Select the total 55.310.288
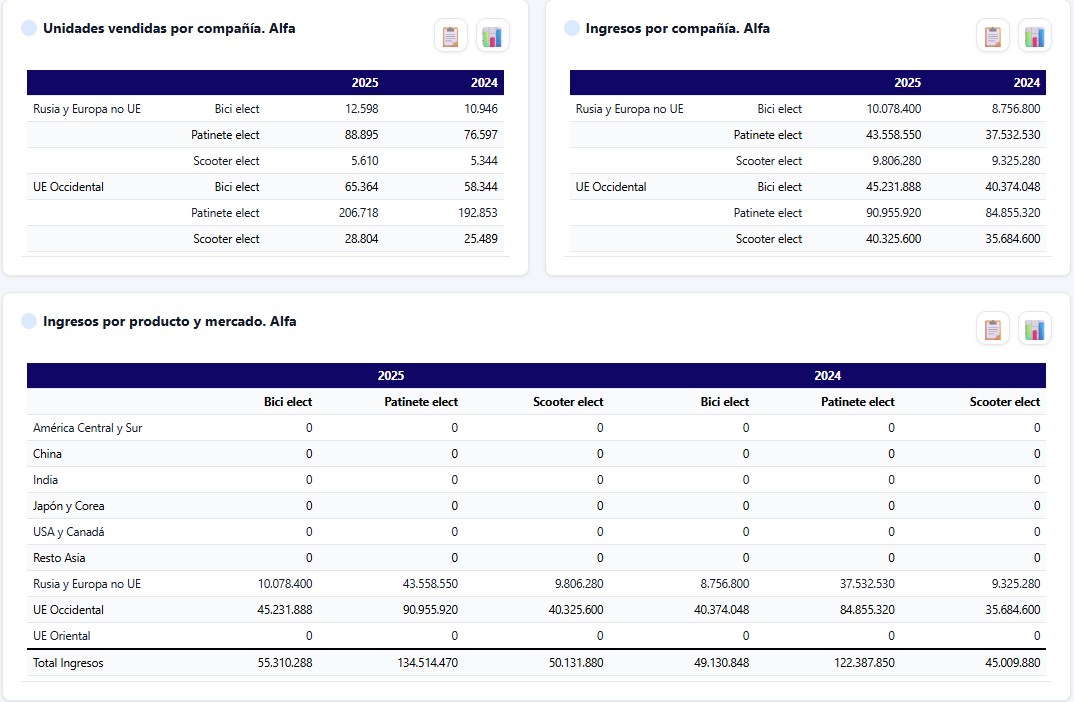Screen dimensions: 1074x702 coord(285,663)
